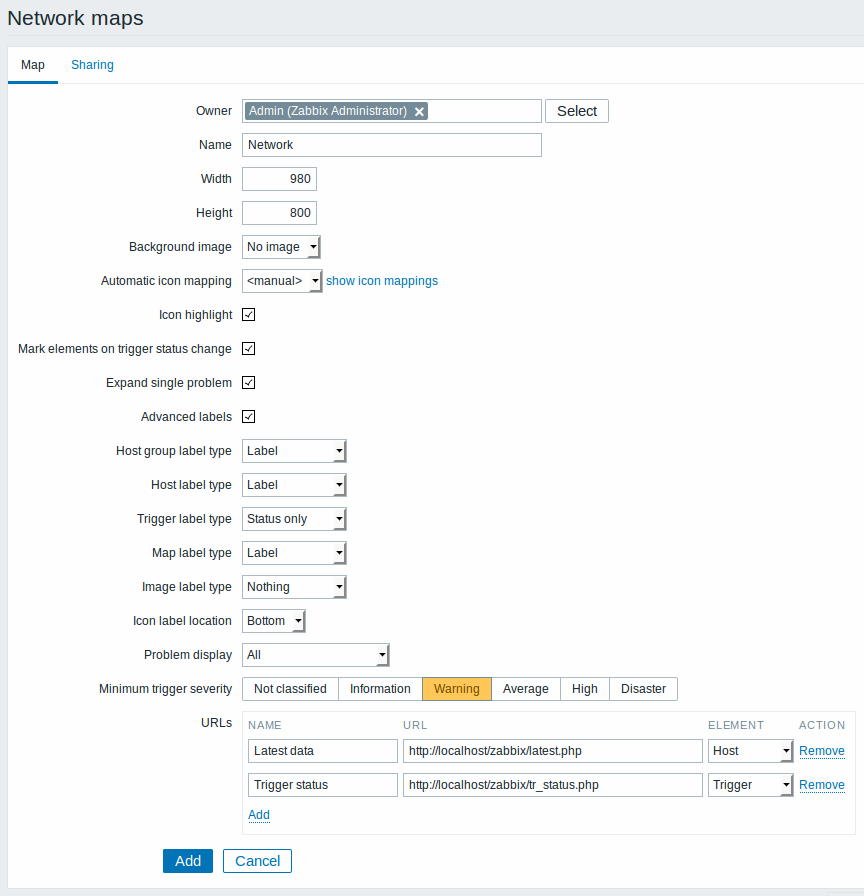
Task: Click the Name input field
Action: (x=391, y=145)
